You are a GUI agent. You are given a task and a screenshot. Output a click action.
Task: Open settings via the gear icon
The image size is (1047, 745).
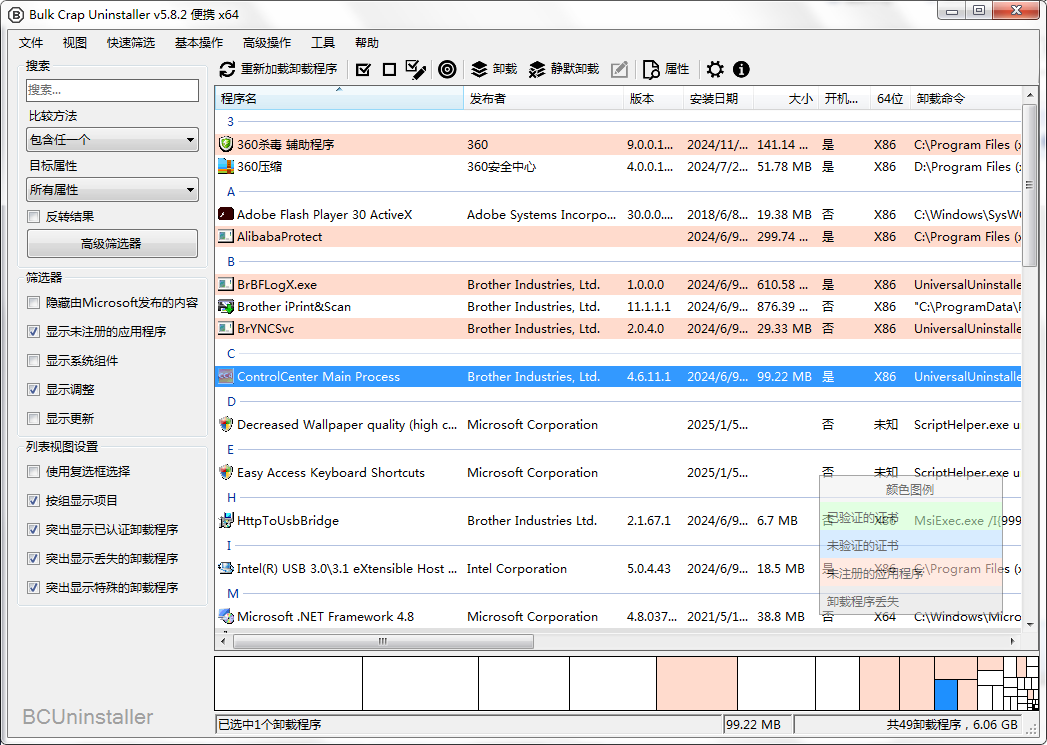[x=715, y=69]
